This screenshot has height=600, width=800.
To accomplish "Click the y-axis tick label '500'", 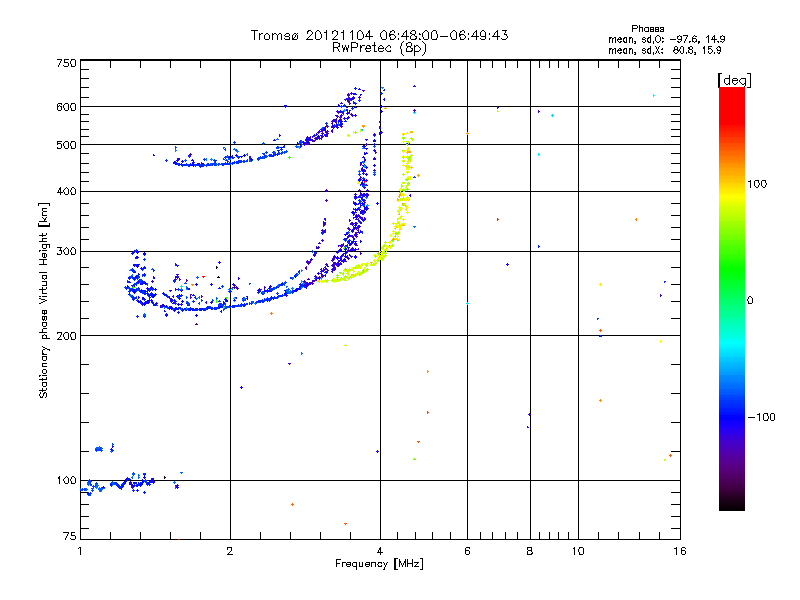I will click(x=66, y=145).
